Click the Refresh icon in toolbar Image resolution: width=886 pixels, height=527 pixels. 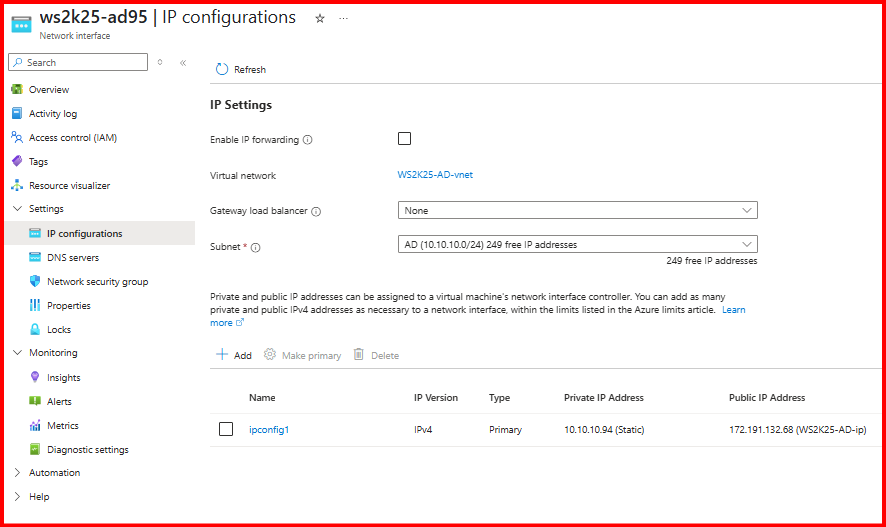pyautogui.click(x=222, y=70)
